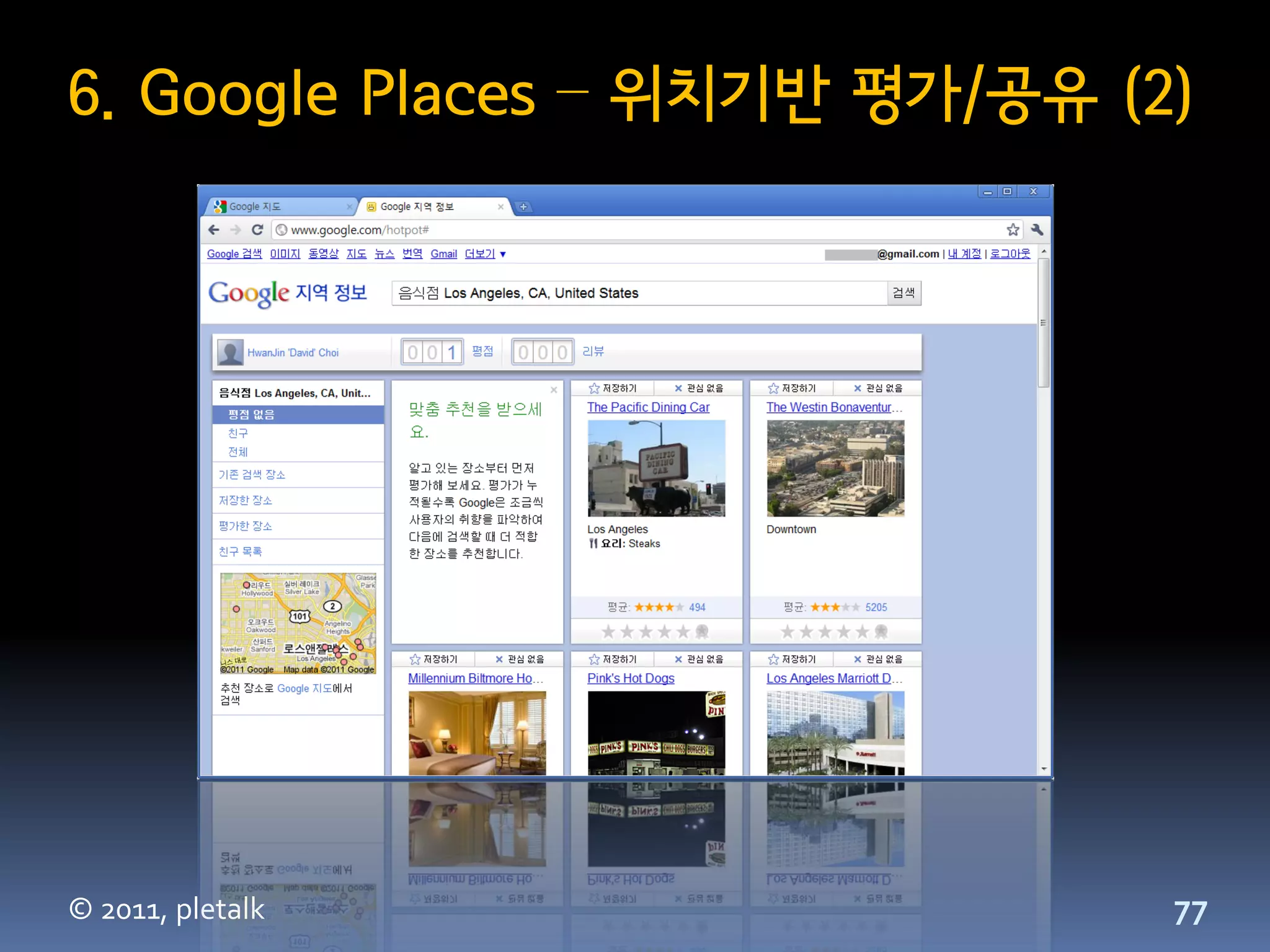1270x952 pixels.
Task: Mark Millennium Biltmore 관심 없음
Action: point(520,659)
